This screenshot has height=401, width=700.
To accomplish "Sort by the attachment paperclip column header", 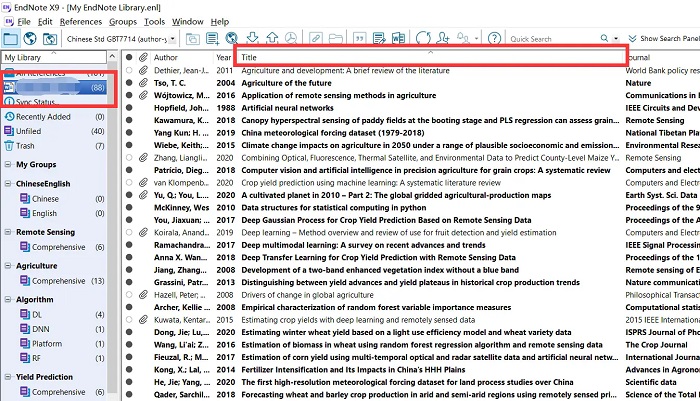I will pos(143,57).
